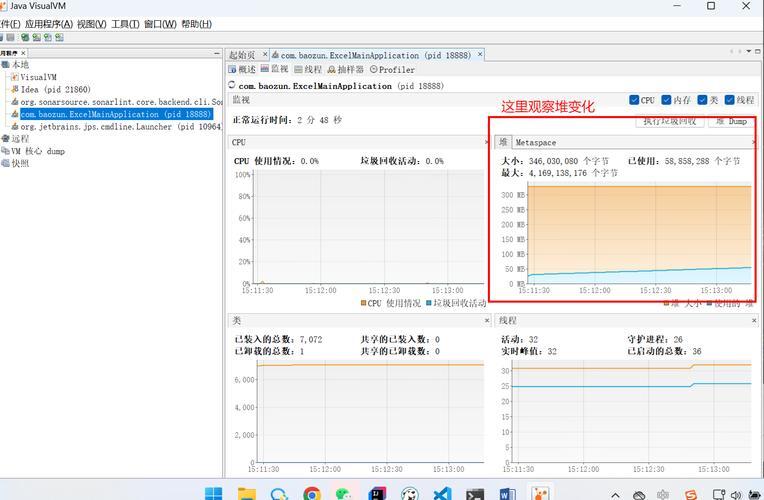
Task: Open Google Chrome from the taskbar
Action: 312,493
